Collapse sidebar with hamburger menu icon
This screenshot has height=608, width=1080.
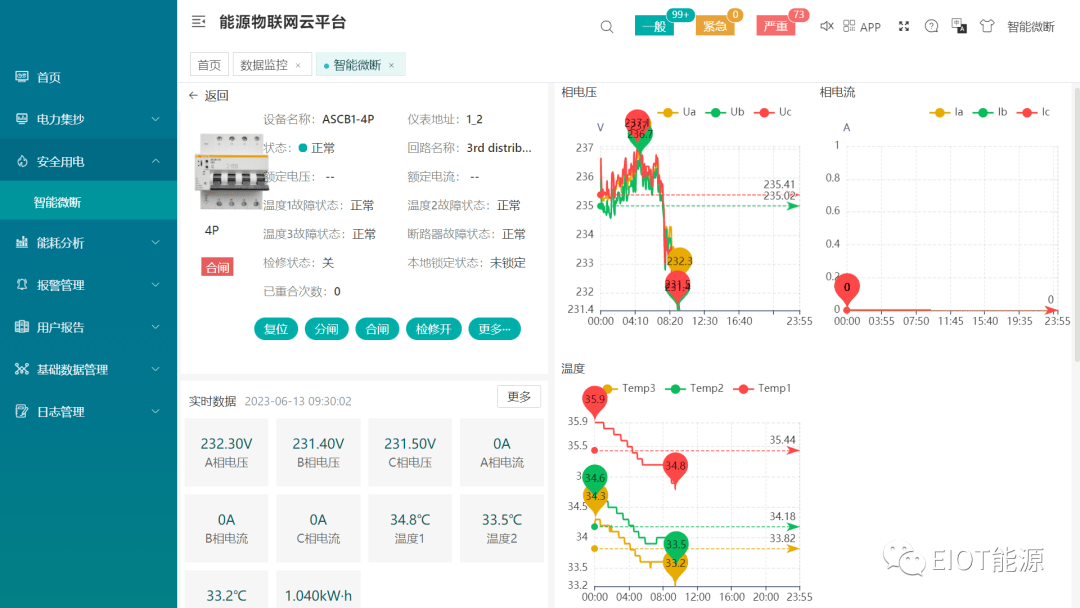[198, 22]
